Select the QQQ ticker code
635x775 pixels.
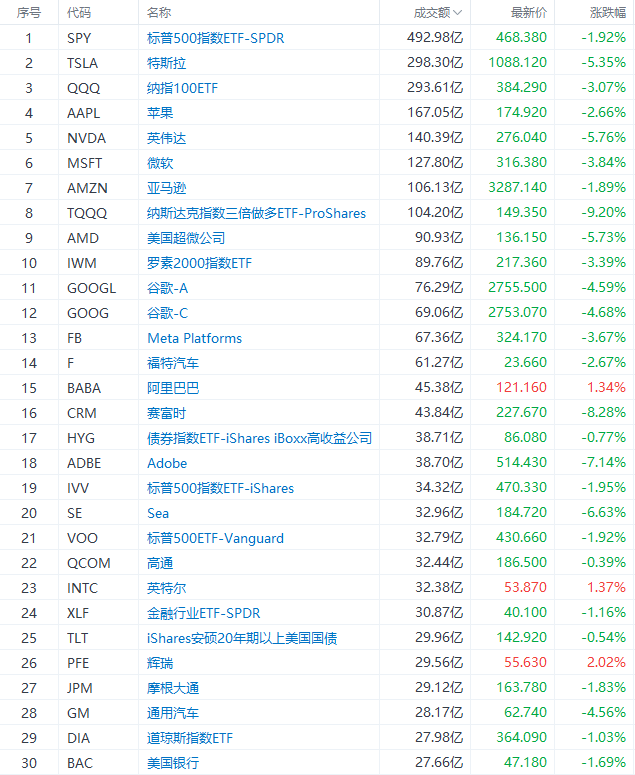click(84, 88)
